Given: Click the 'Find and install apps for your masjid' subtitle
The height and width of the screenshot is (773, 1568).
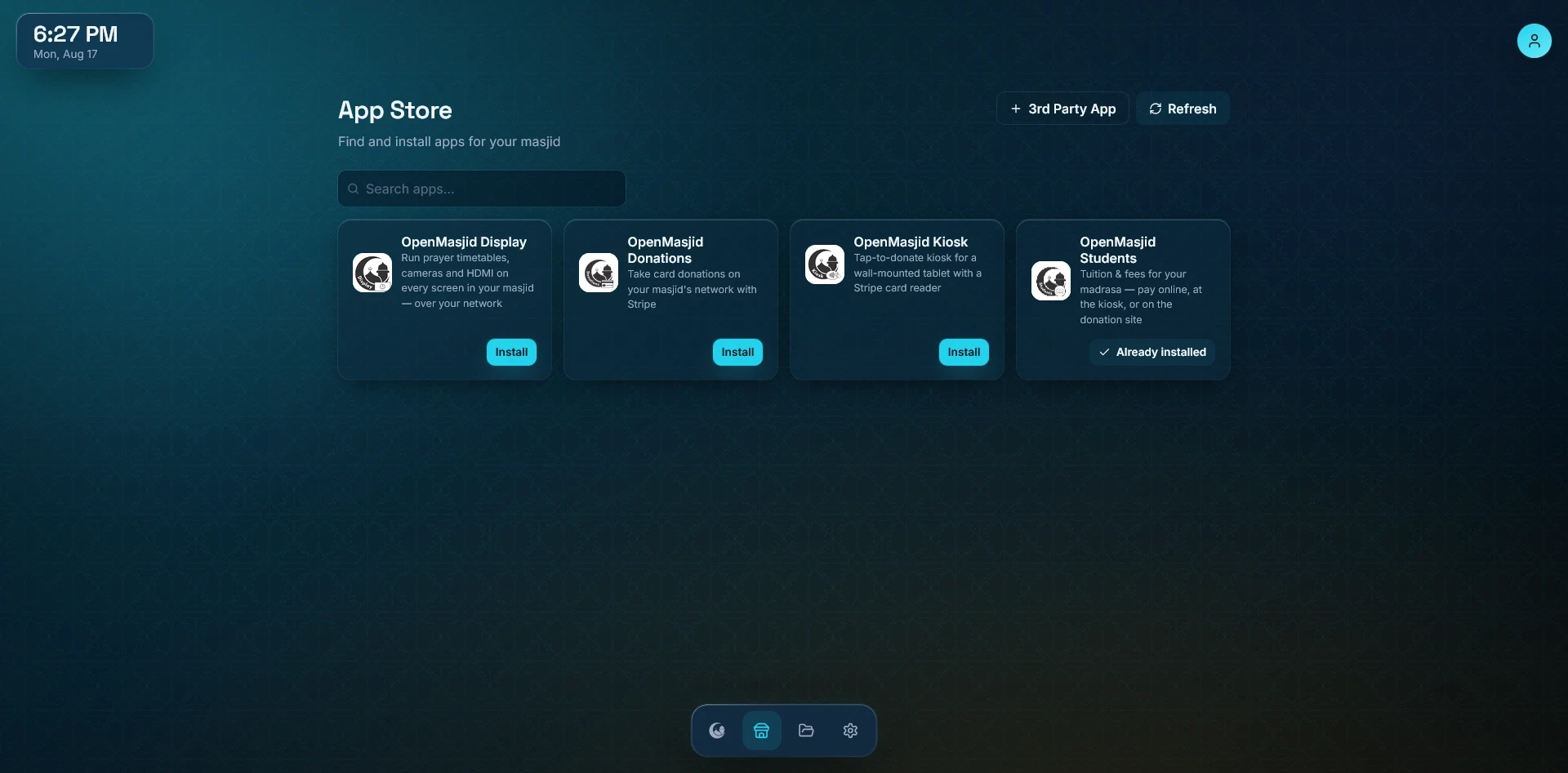Looking at the screenshot, I should click(x=449, y=141).
